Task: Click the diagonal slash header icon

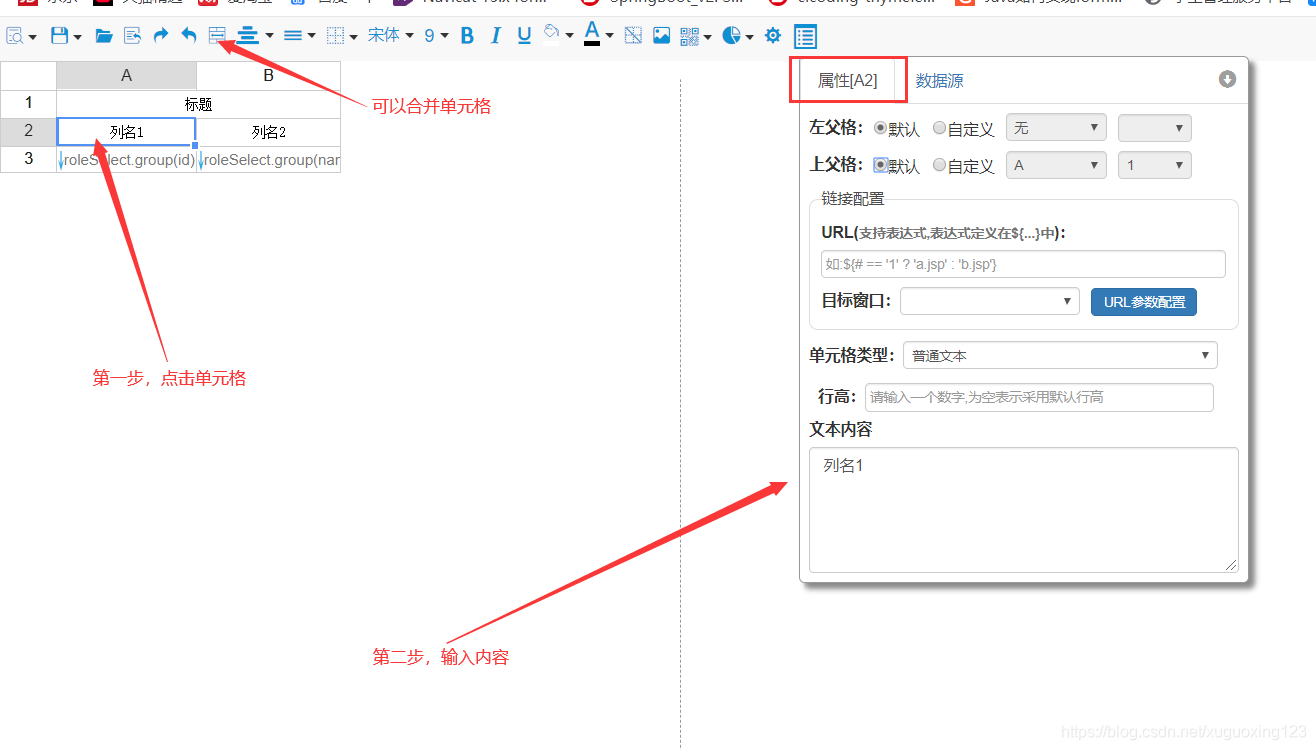Action: click(x=633, y=36)
